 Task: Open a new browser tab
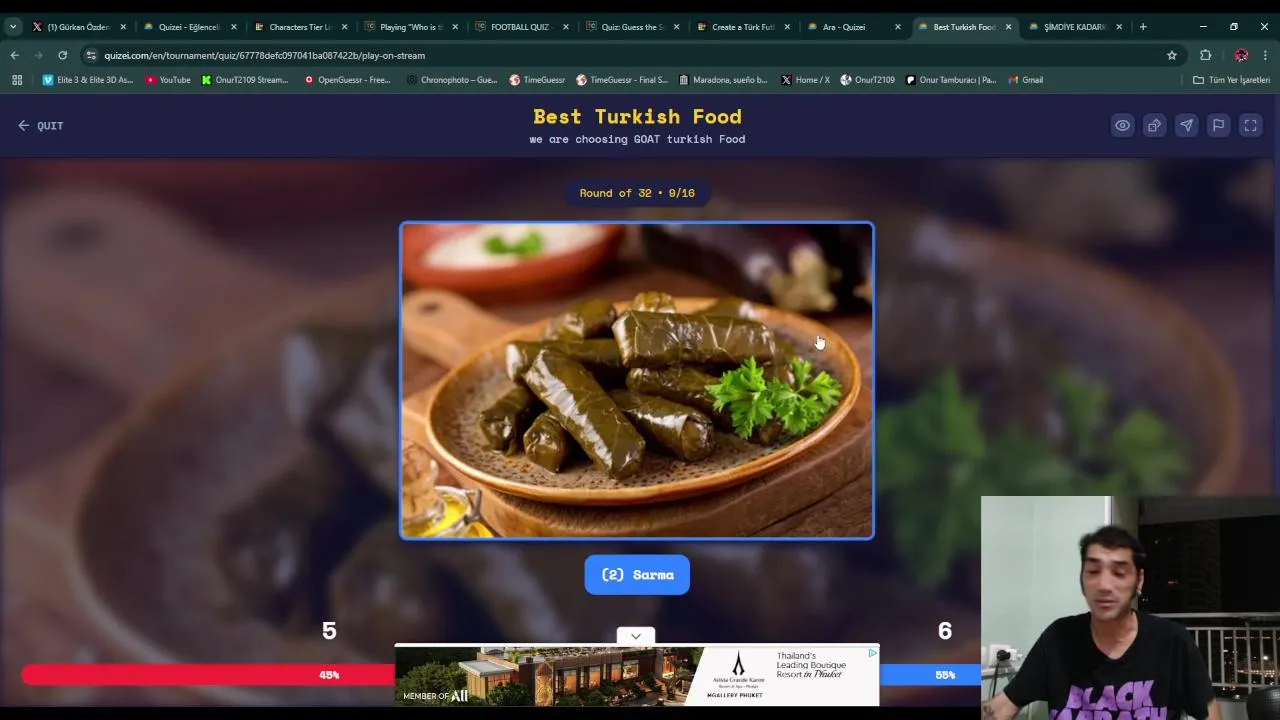tap(1143, 27)
